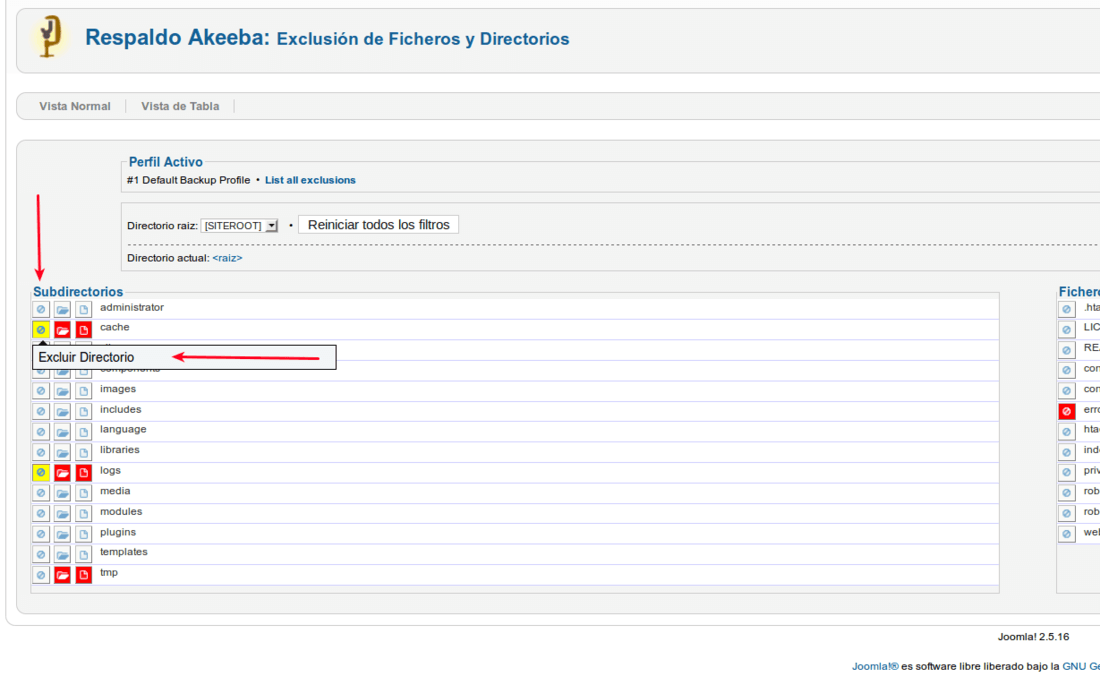Toggle skip subdirectories folder icon for images
The image size is (1100, 685).
pyautogui.click(x=62, y=391)
